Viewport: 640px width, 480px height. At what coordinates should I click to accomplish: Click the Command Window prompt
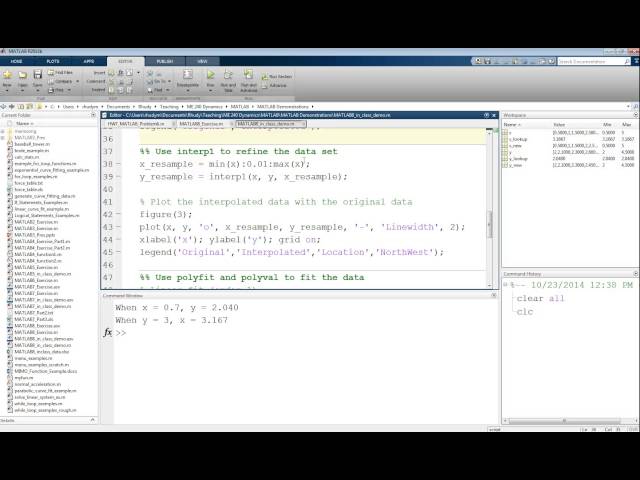121,333
